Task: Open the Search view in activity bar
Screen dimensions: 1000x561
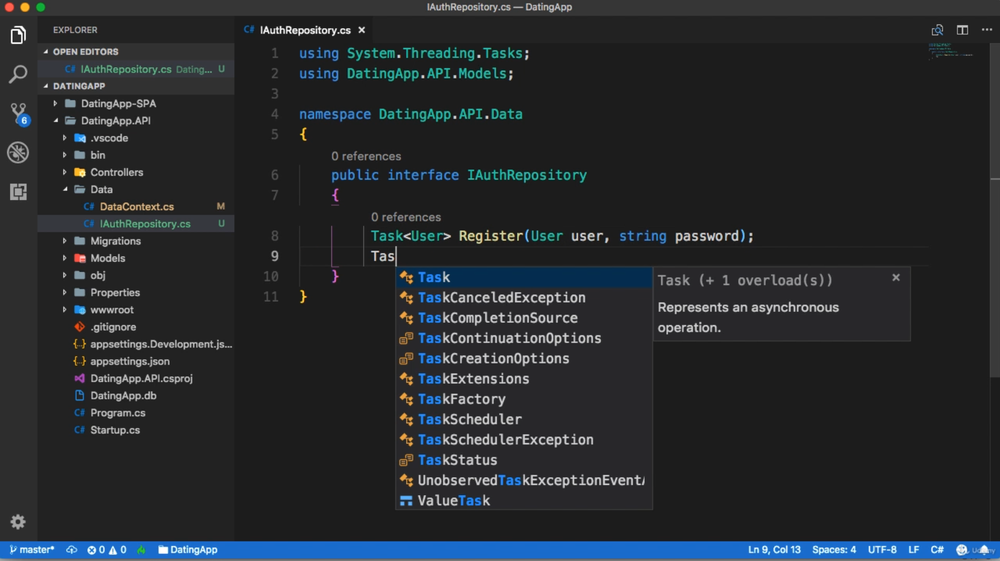Action: tap(18, 74)
